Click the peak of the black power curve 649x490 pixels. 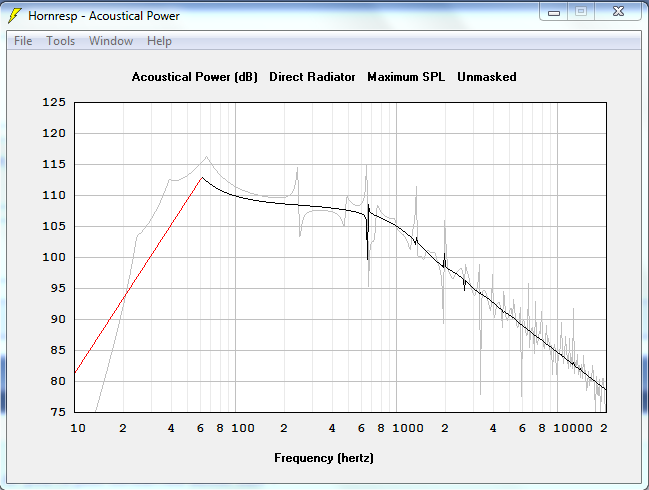click(x=202, y=178)
